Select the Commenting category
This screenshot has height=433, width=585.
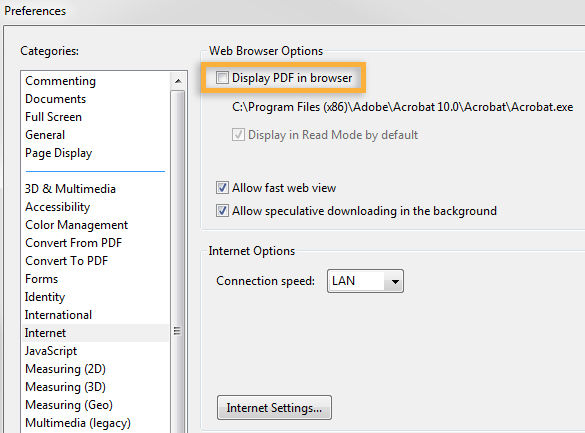coord(60,81)
